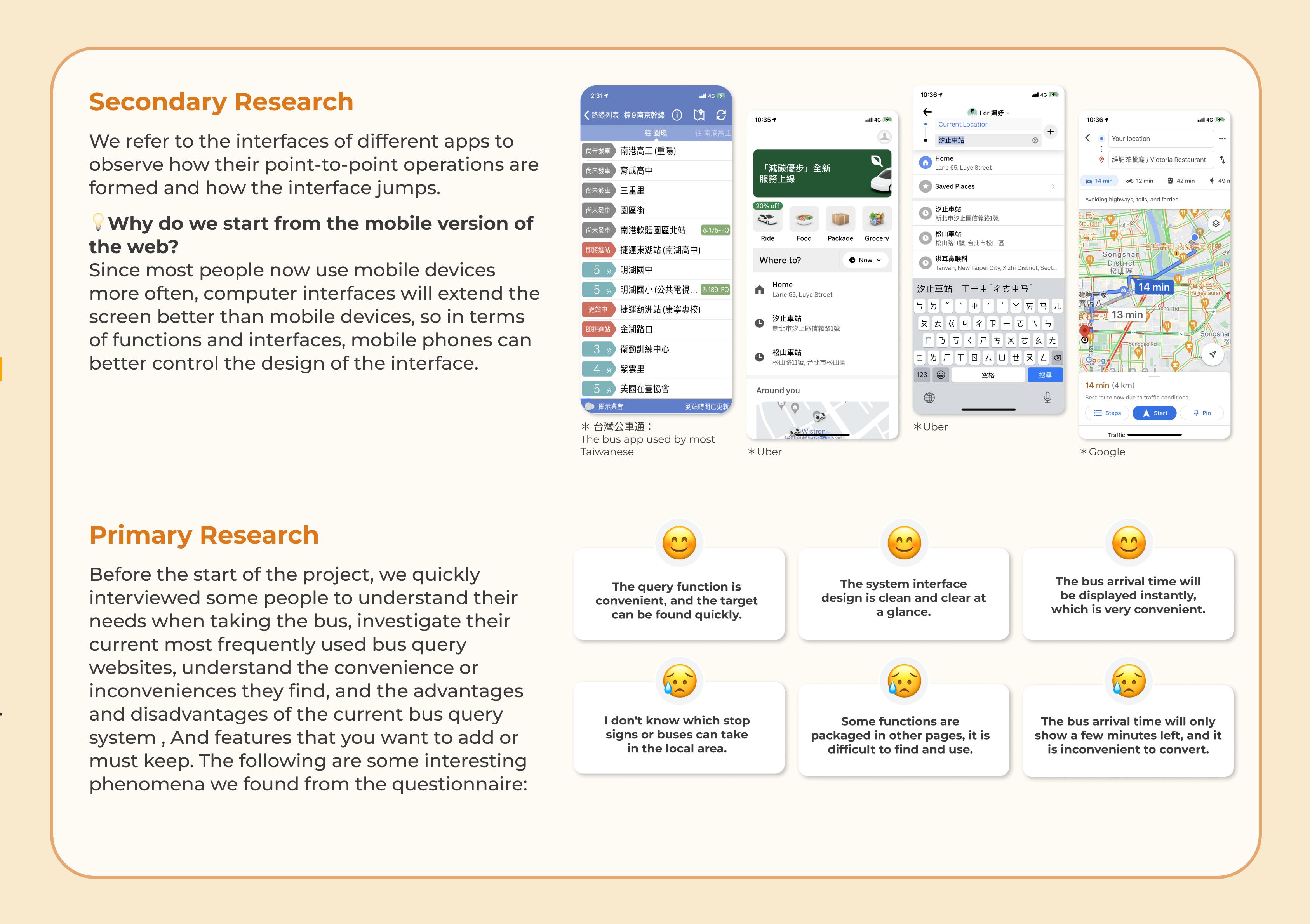Toggle the 顯示業者 switch
Viewport: 1310px width, 924px height.
tap(590, 406)
